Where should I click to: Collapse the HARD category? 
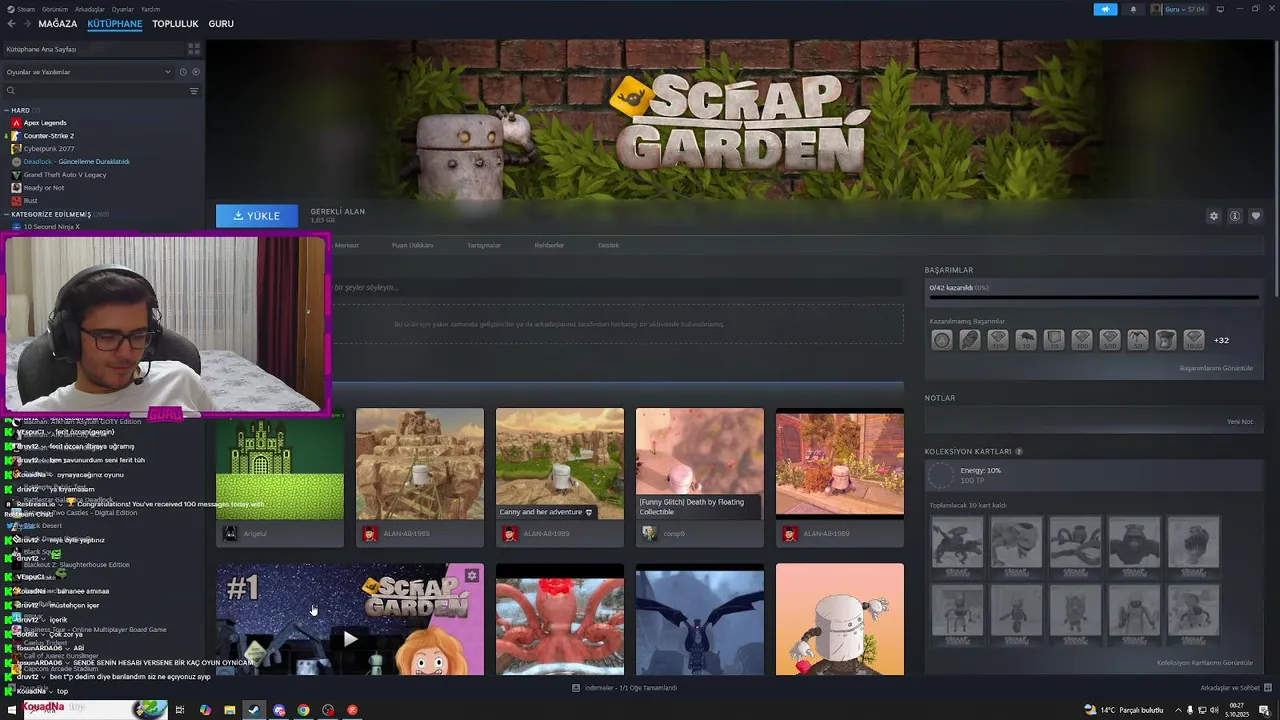[x=6, y=110]
